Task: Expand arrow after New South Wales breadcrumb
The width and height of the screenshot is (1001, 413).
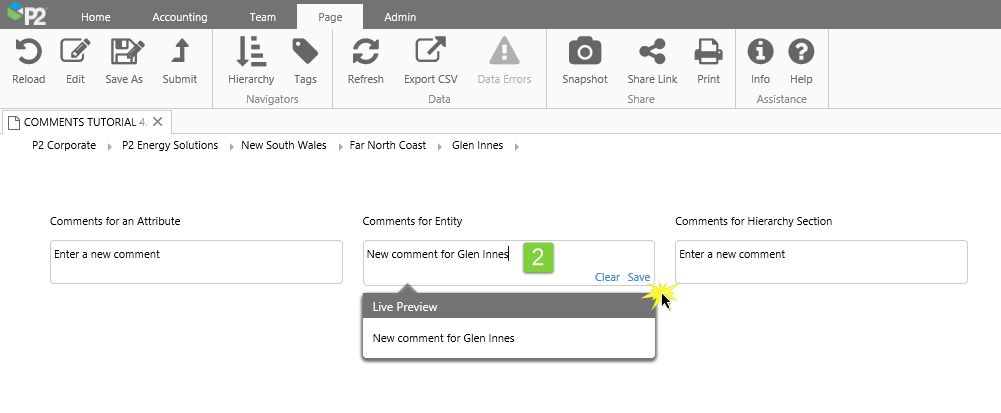Action: (340, 146)
